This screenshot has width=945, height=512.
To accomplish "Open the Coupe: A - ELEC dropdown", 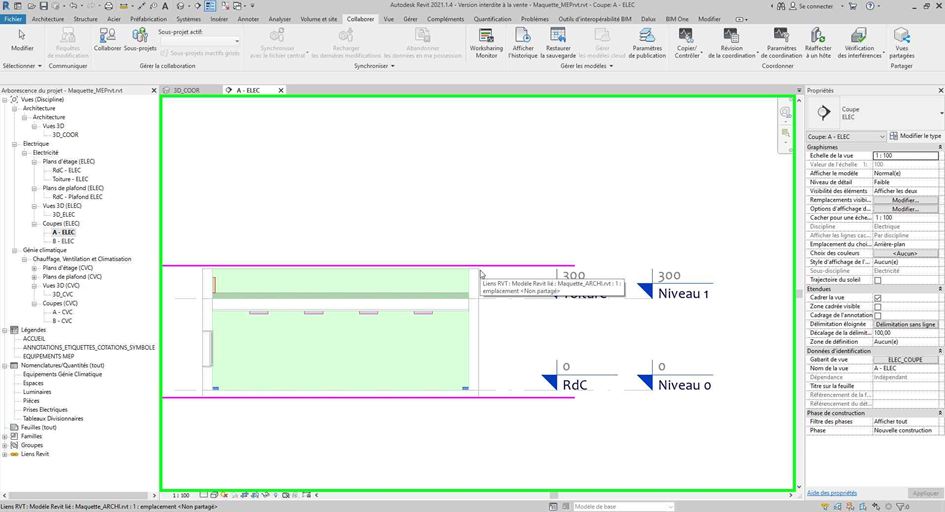I will [x=846, y=136].
